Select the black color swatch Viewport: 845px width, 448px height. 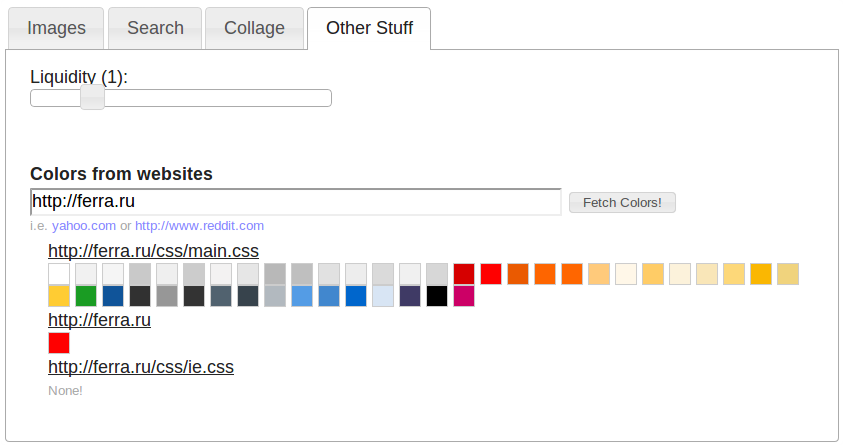437,296
